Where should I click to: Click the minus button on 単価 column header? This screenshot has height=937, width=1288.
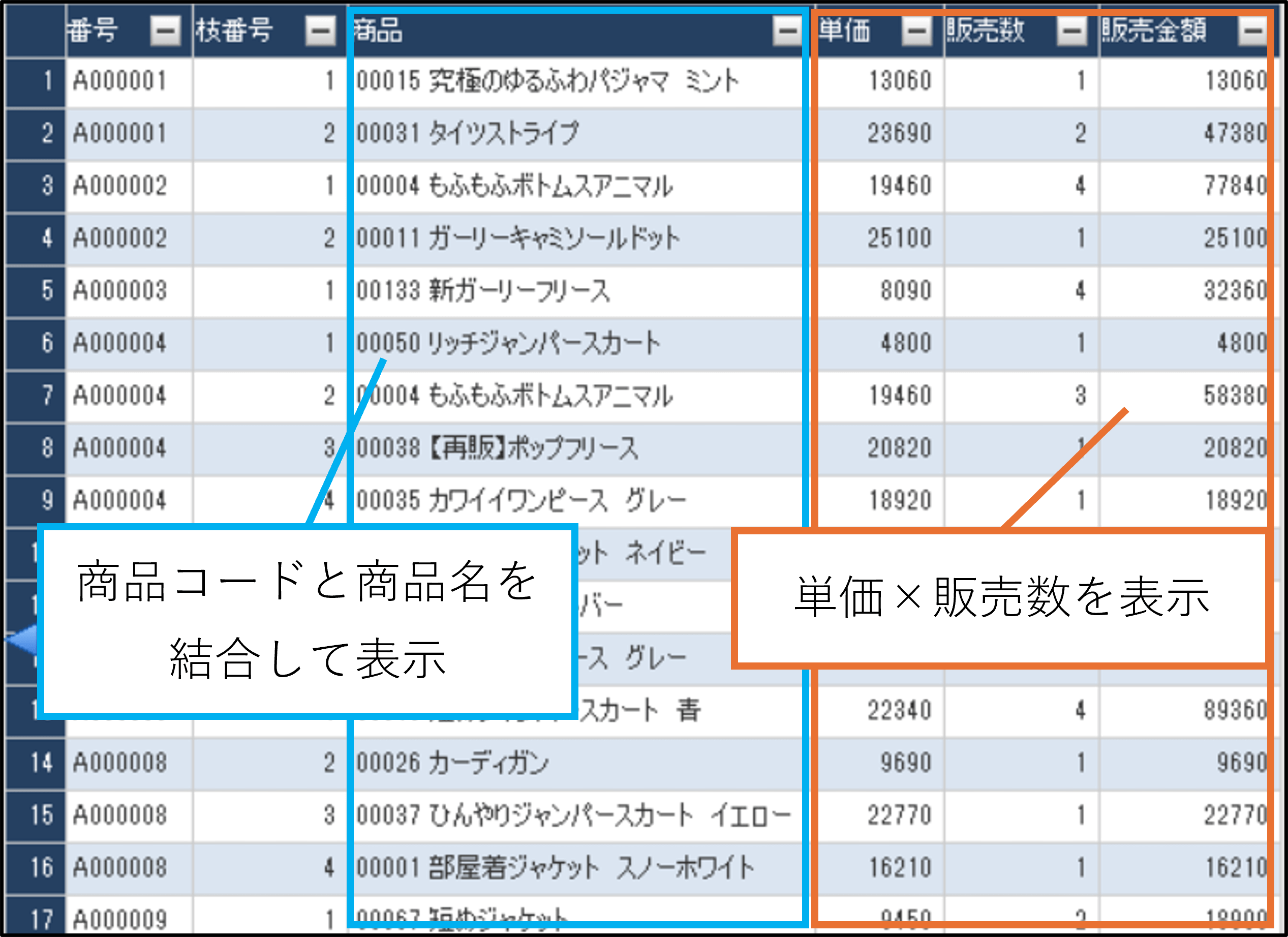tap(916, 31)
